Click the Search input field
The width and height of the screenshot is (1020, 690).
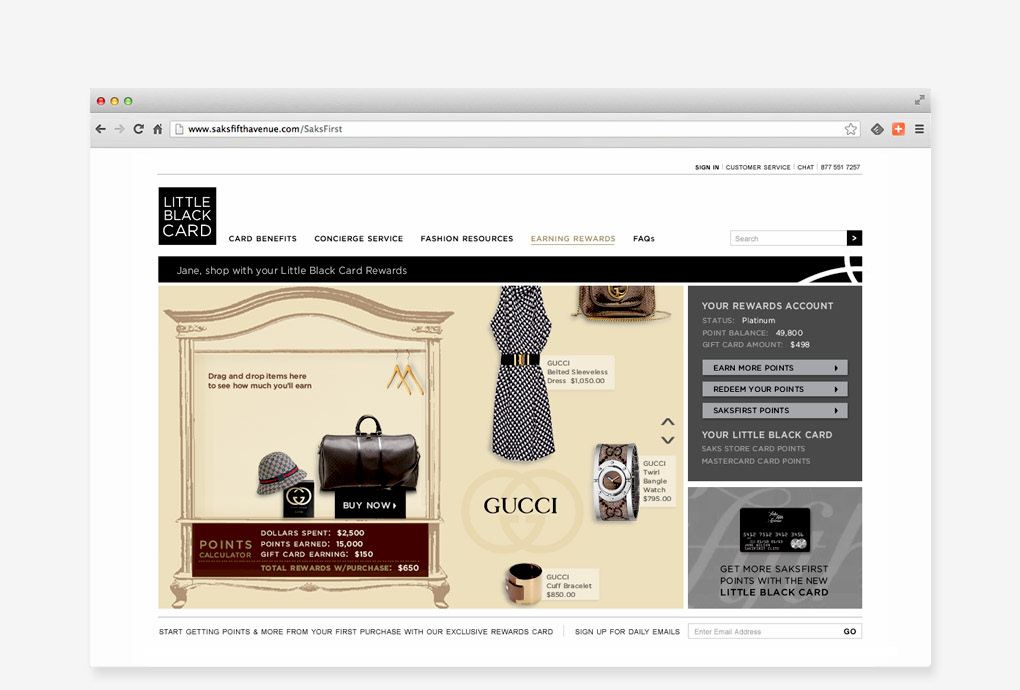pos(788,238)
